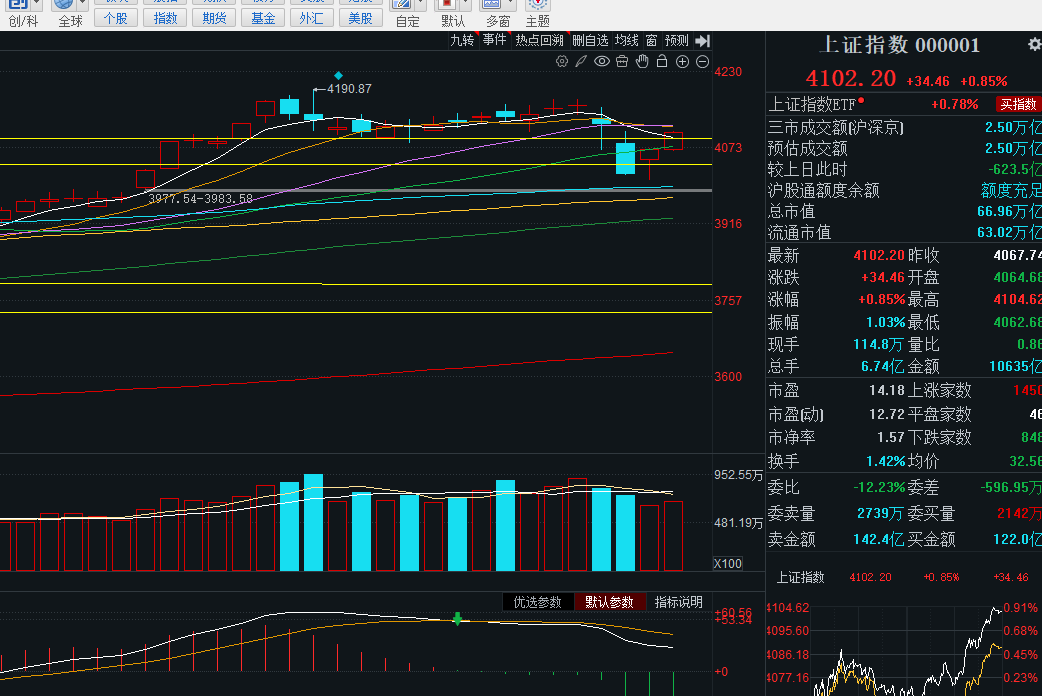Toggle the chart lock icon
The width and height of the screenshot is (1042, 696).
[x=662, y=62]
